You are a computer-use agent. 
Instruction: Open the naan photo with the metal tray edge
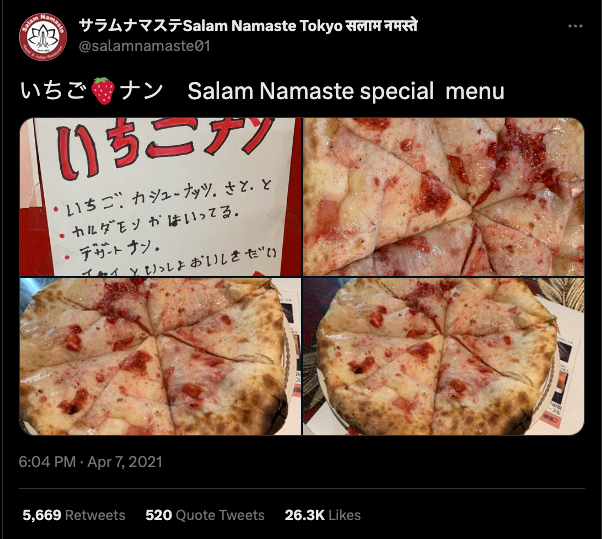click(160, 357)
